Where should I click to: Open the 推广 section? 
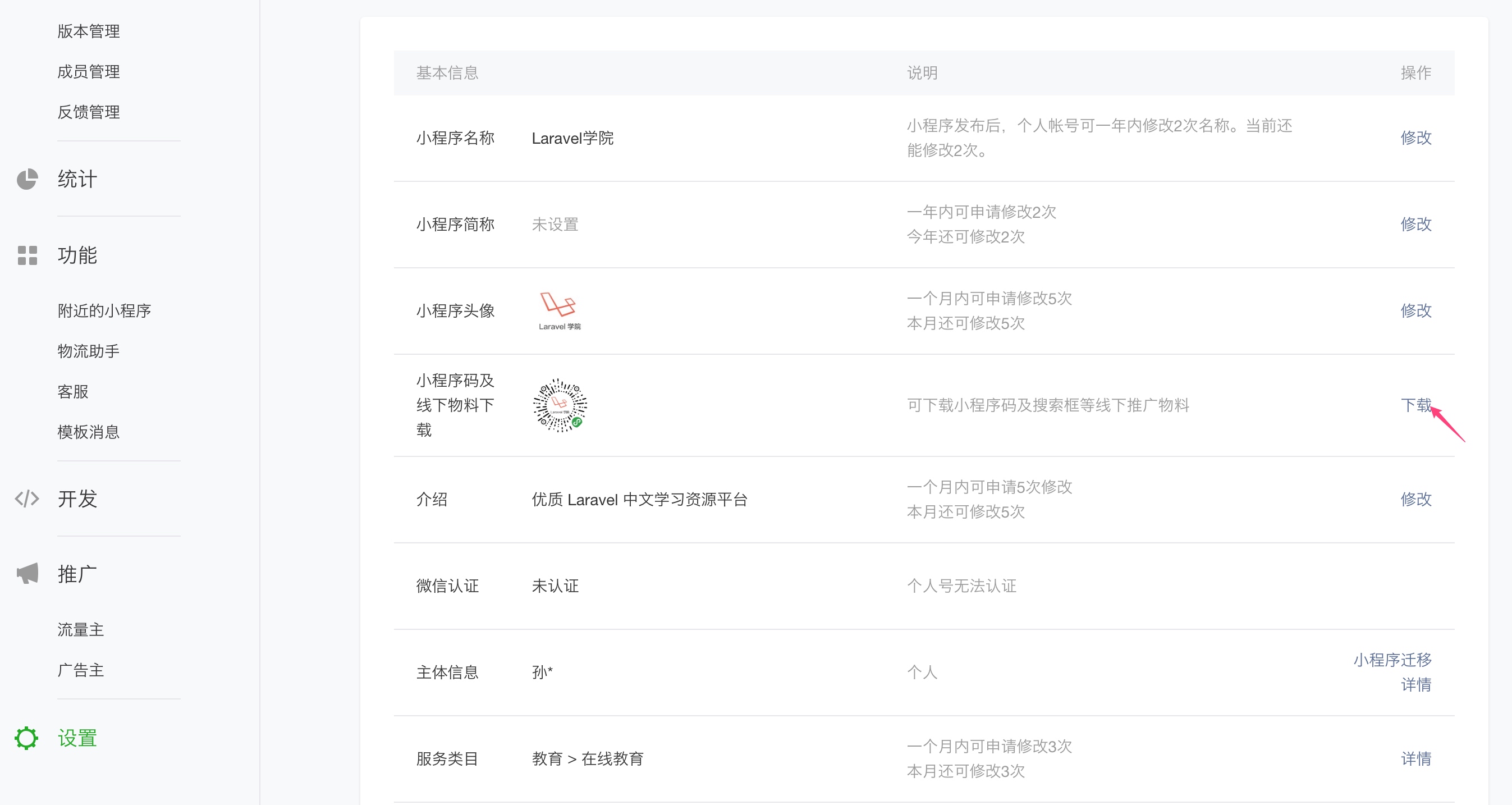77,574
